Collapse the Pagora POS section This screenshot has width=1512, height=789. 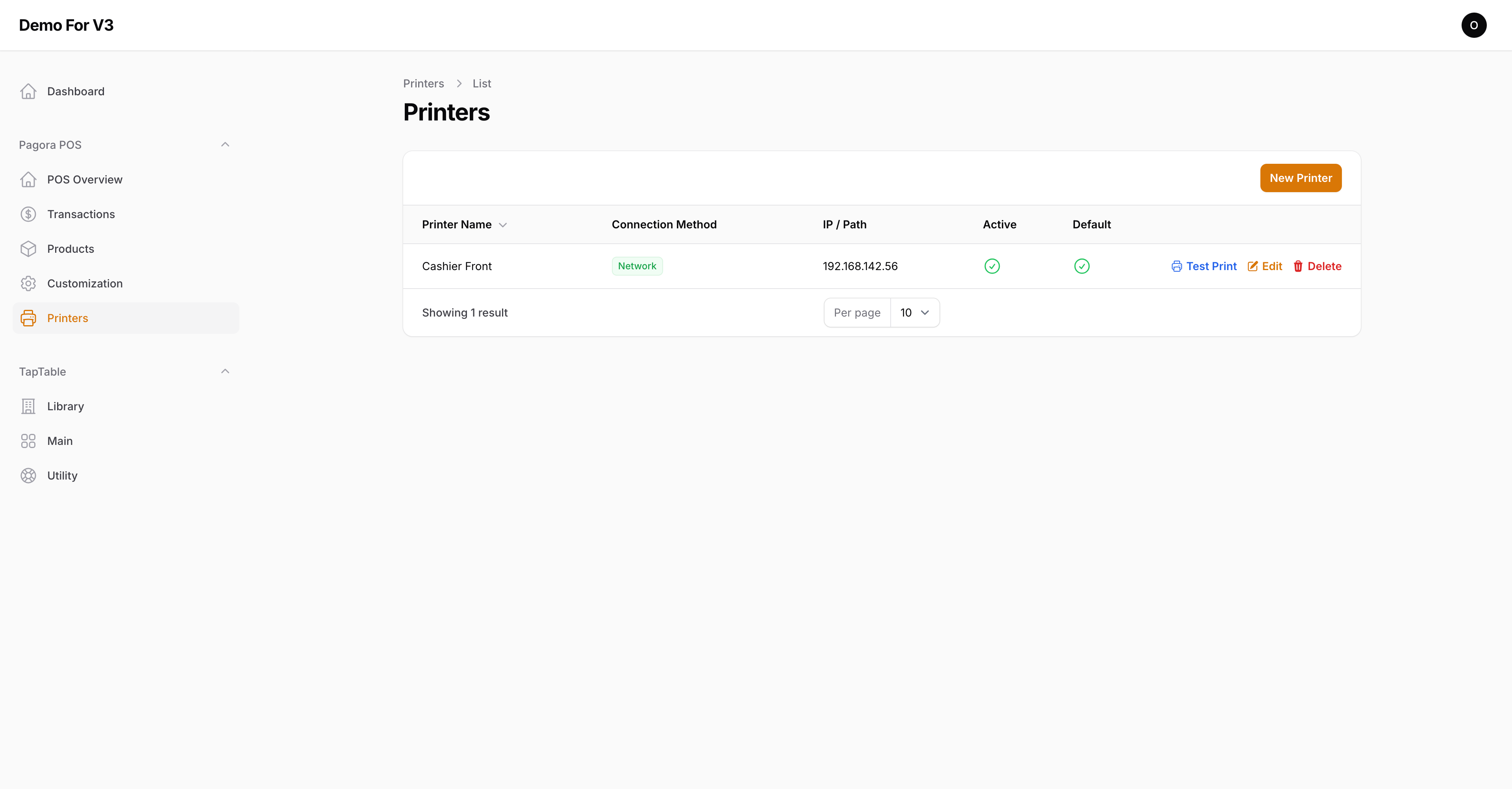click(x=225, y=144)
